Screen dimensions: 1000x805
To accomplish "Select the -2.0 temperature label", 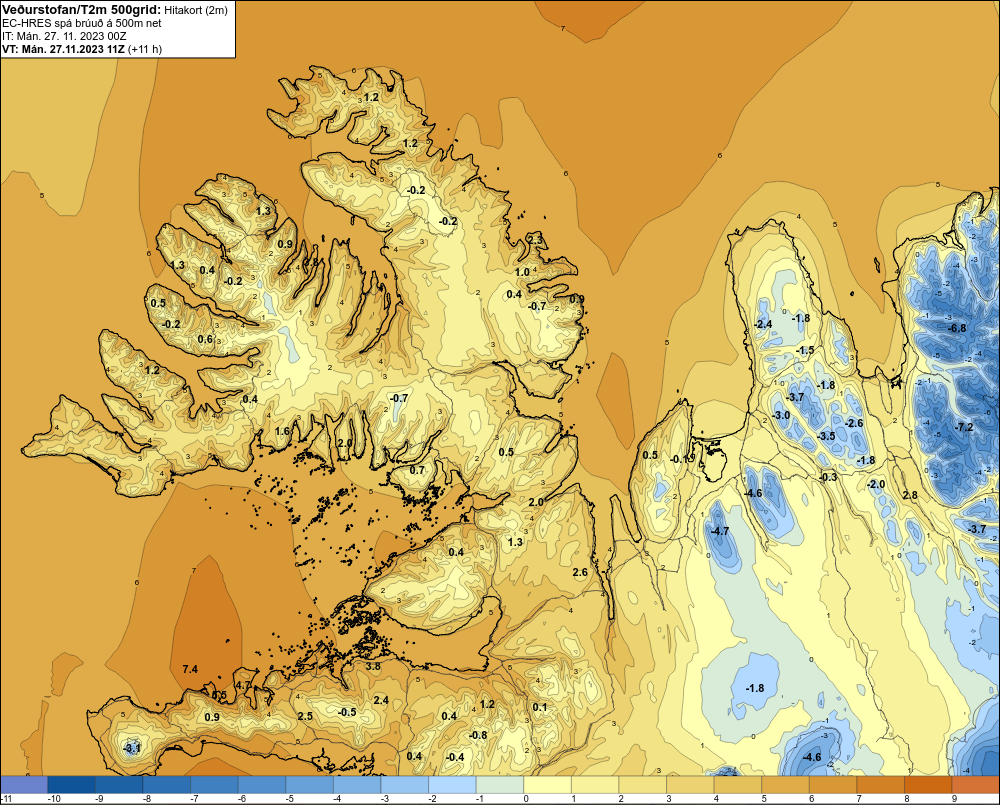I will (876, 484).
